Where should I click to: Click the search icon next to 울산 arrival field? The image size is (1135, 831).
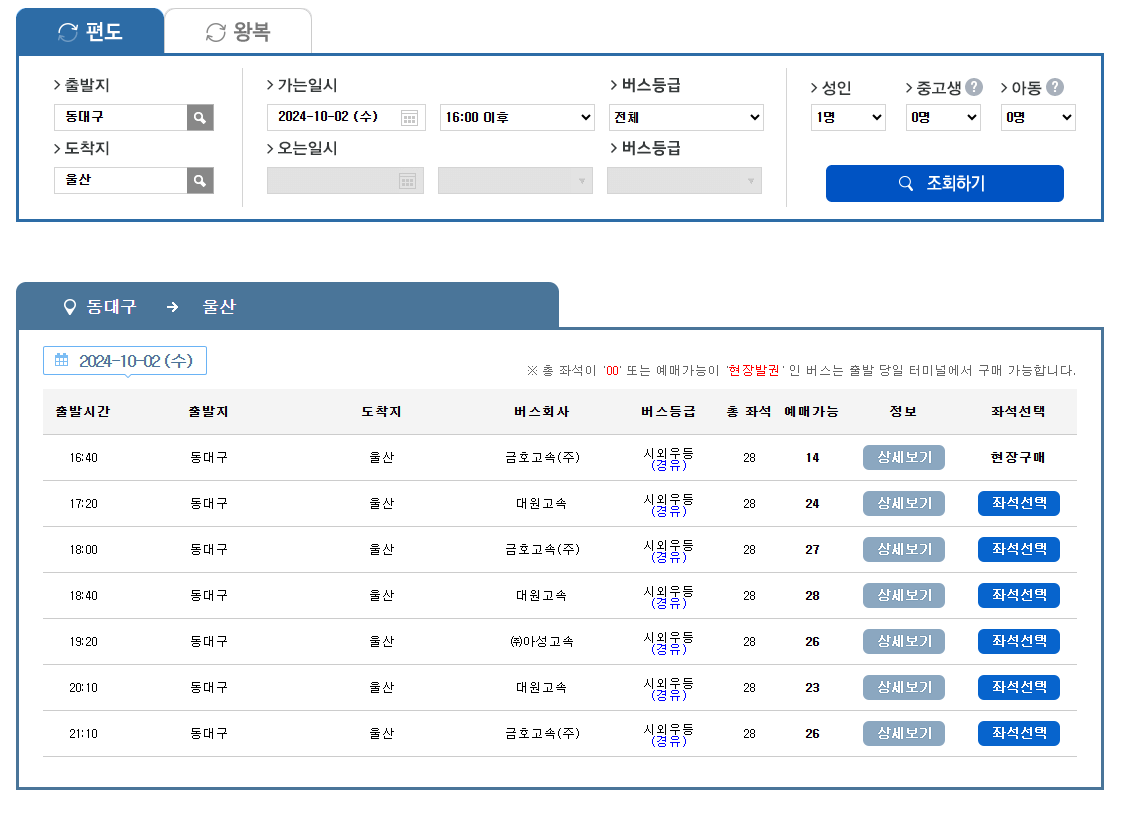click(x=200, y=180)
